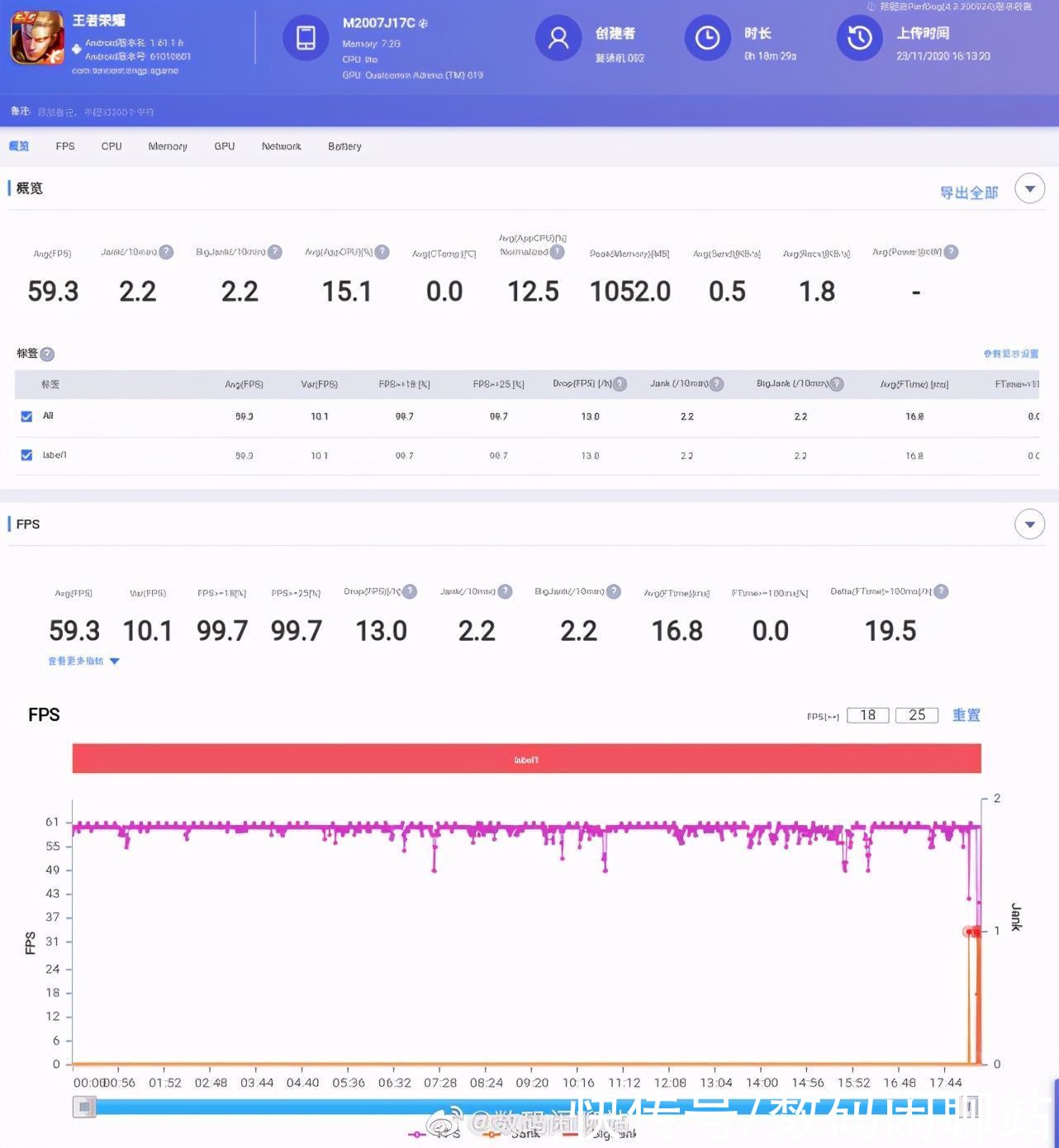Click the creator person icon

click(558, 38)
